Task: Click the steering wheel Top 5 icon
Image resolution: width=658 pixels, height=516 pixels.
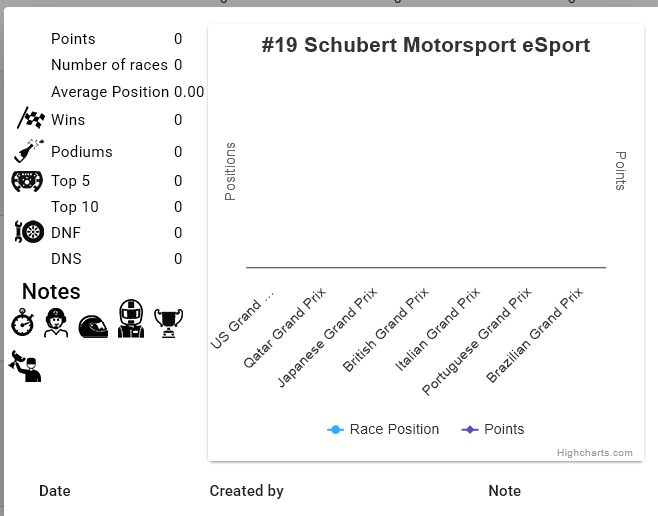Action: point(27,181)
